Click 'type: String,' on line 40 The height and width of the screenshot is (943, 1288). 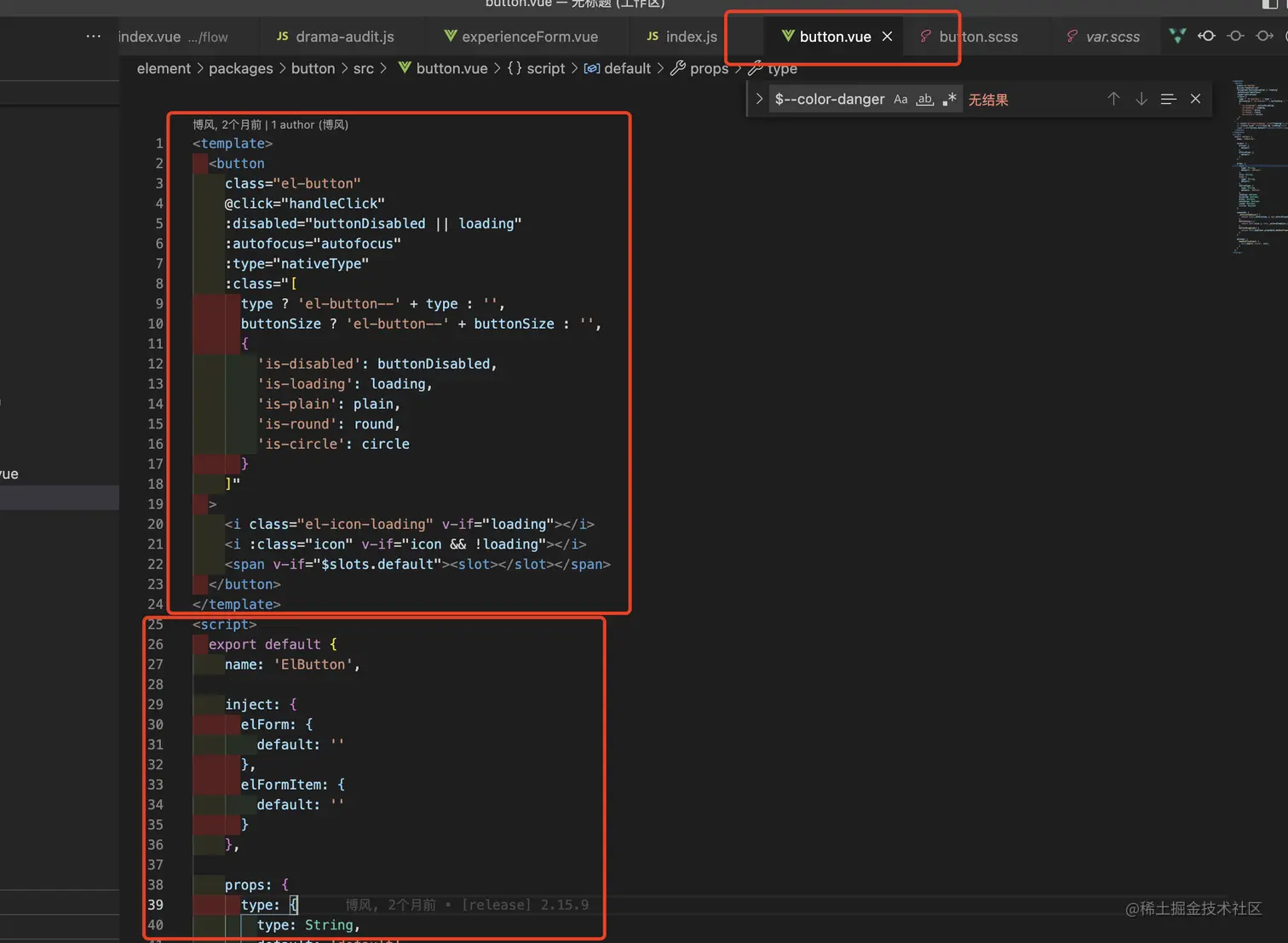pos(308,925)
